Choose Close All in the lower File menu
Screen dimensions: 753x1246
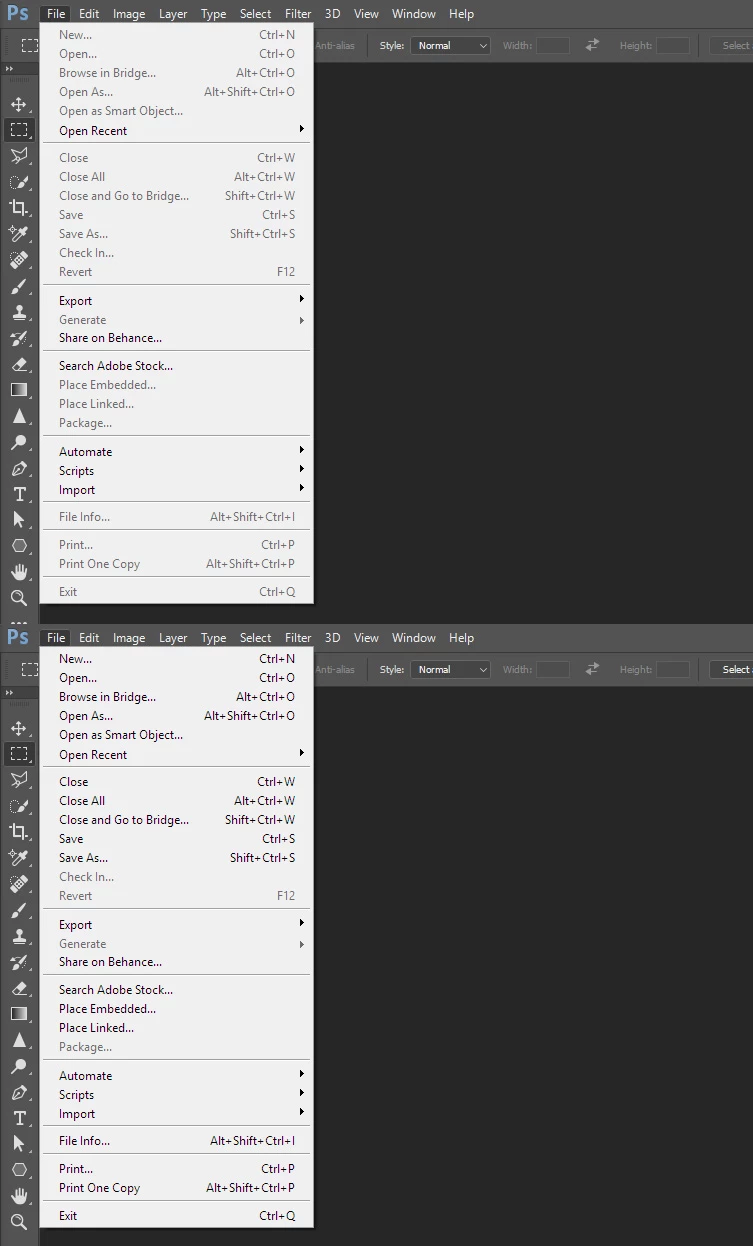tap(176, 801)
